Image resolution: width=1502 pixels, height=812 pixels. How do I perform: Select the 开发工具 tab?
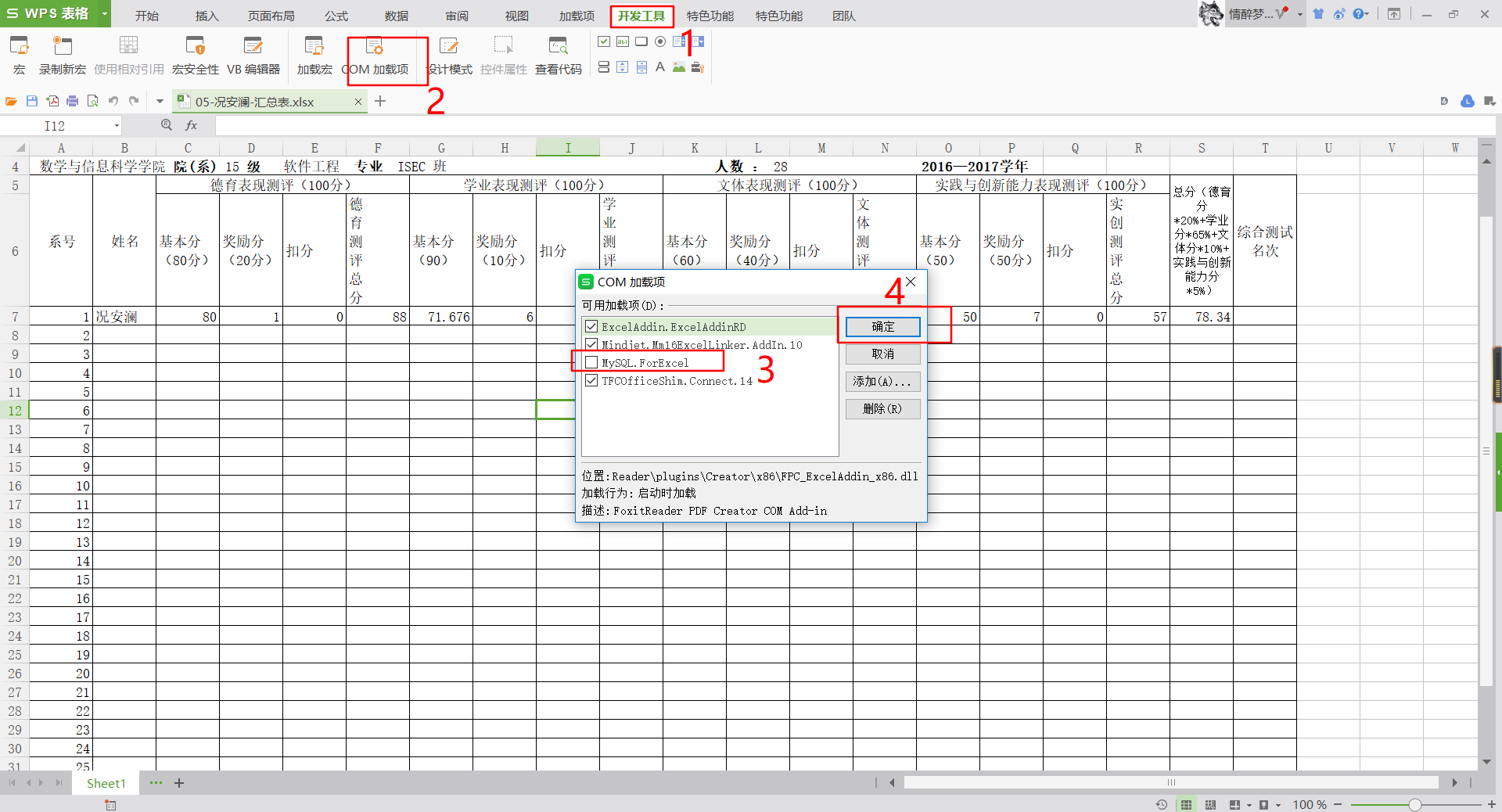641,16
